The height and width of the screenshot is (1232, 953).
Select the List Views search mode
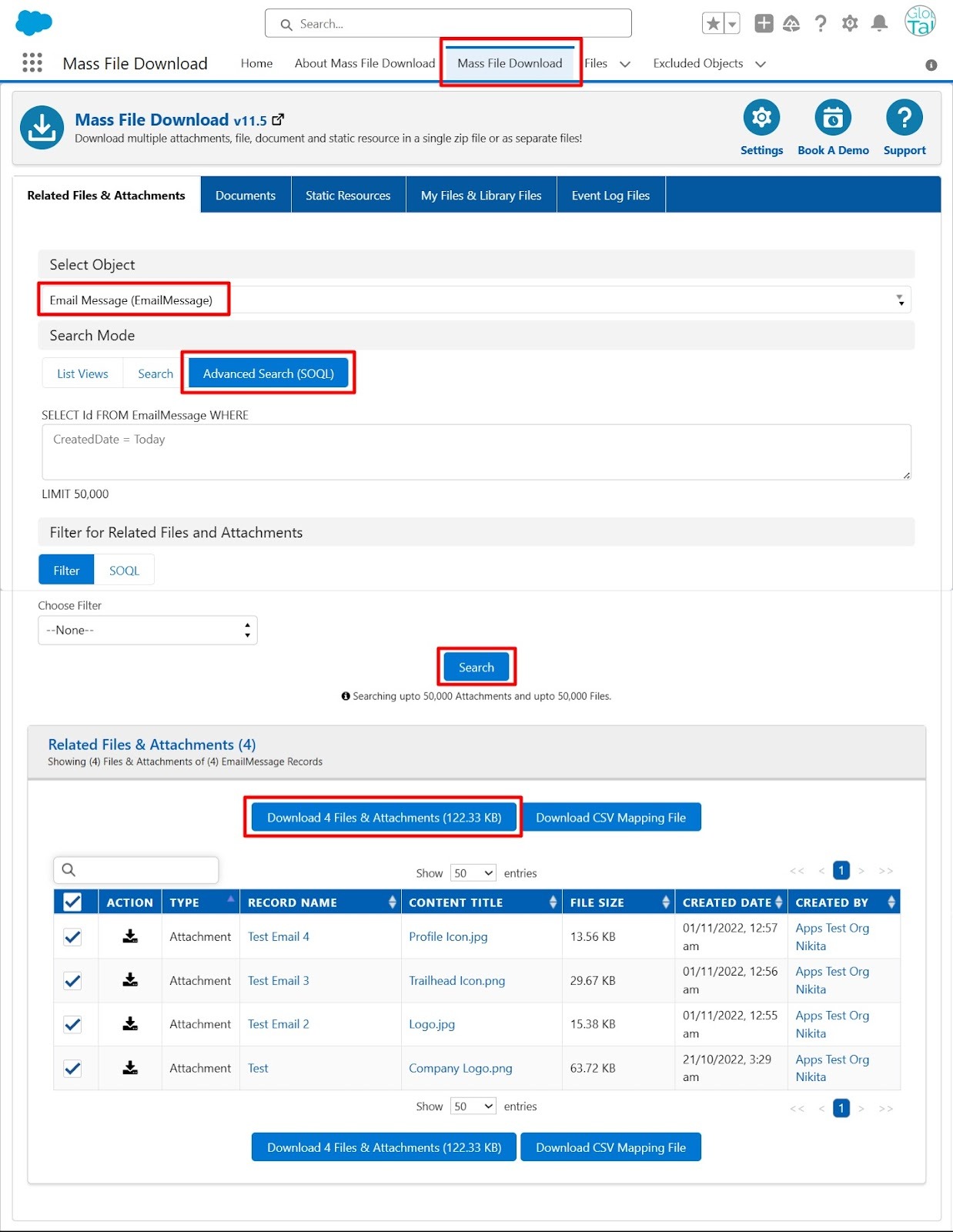[x=82, y=373]
